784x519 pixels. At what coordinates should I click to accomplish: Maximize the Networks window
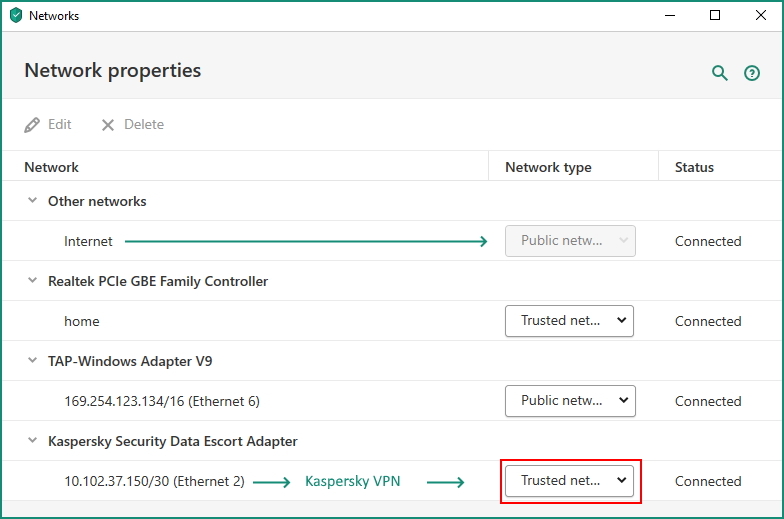715,16
